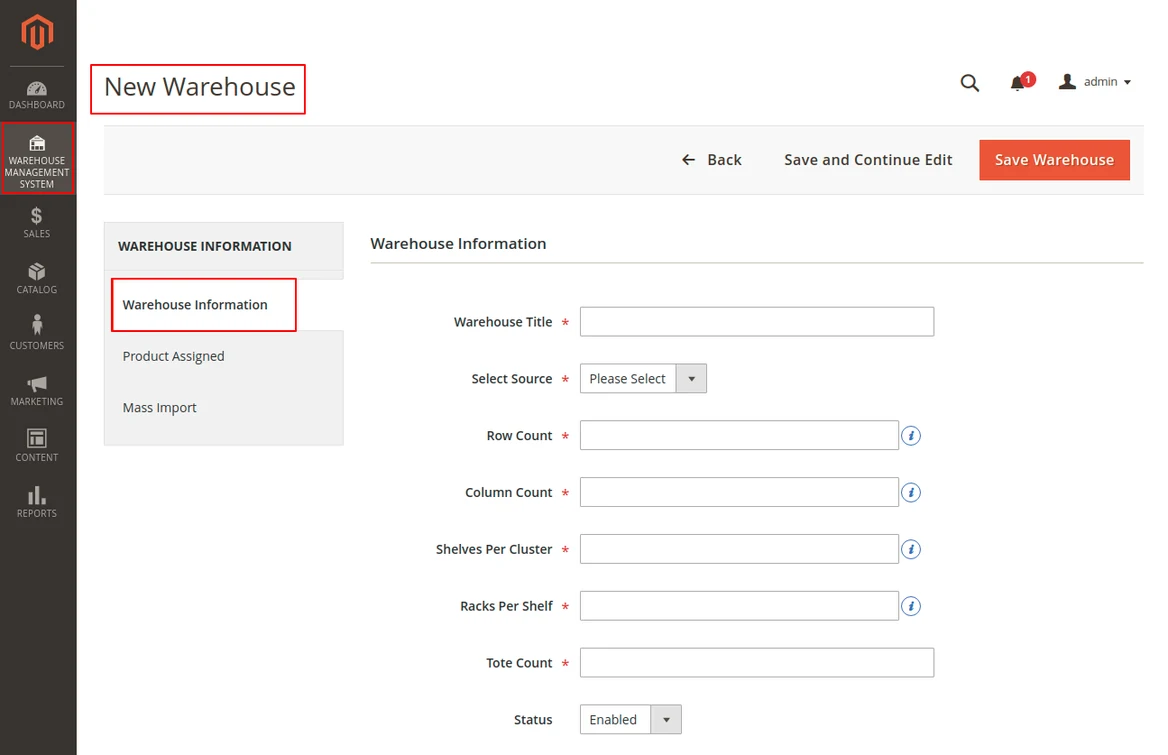
Task: Open notifications bell icon
Action: coord(1018,83)
